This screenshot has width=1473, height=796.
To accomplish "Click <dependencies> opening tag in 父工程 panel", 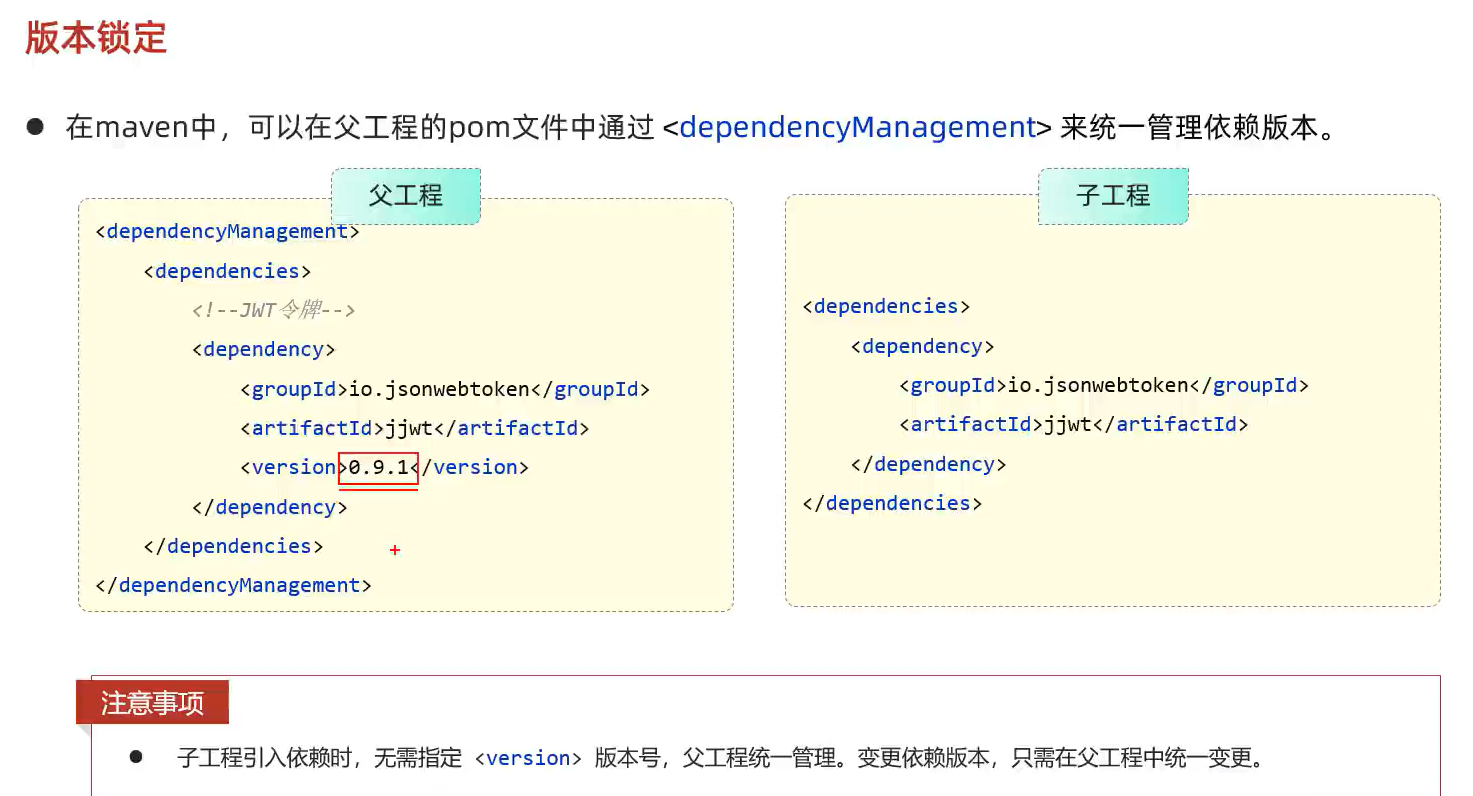I will [227, 271].
